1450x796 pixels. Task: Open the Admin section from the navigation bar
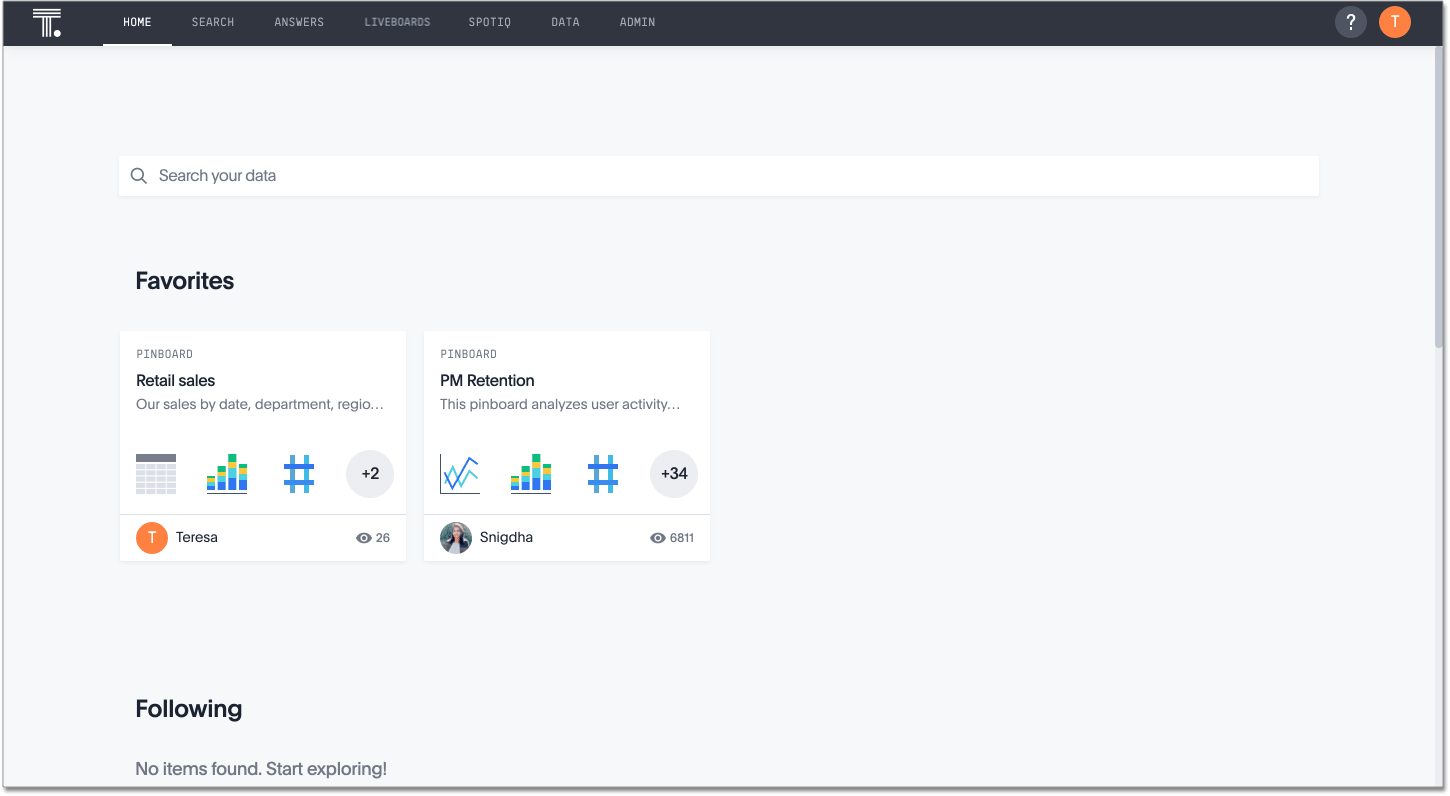point(637,21)
